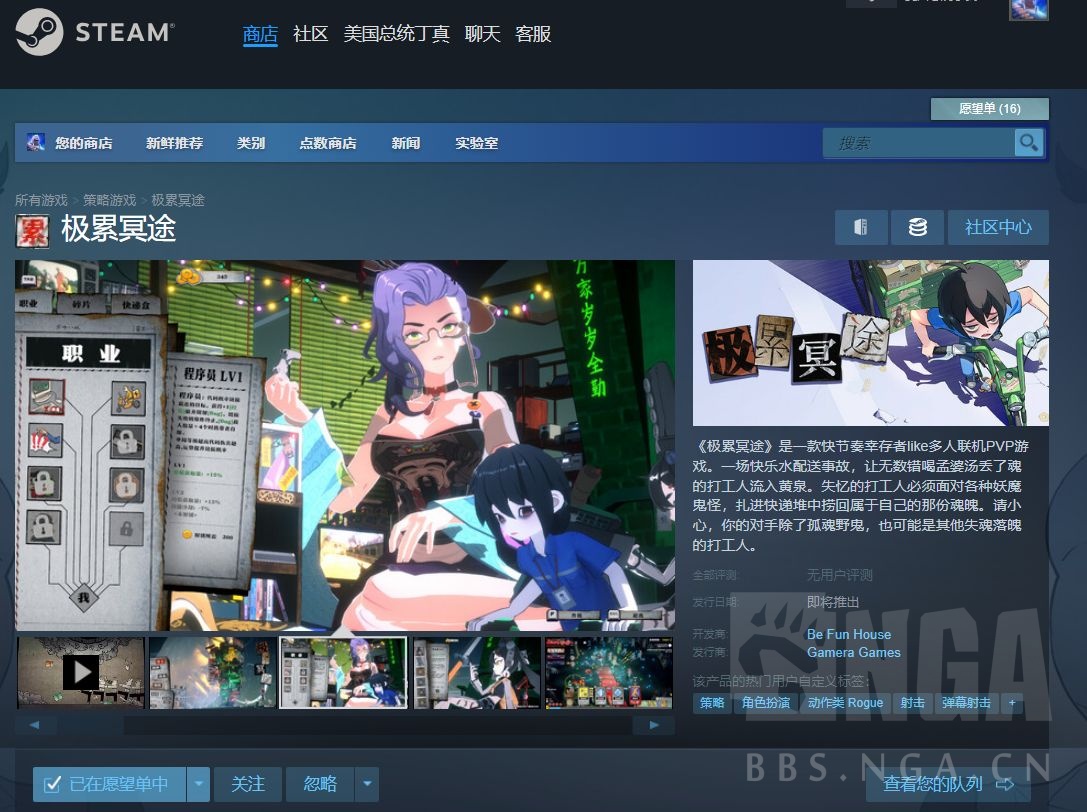Screen dimensions: 1087x812
Task: Click the plus icon to add tags
Action: [1012, 703]
